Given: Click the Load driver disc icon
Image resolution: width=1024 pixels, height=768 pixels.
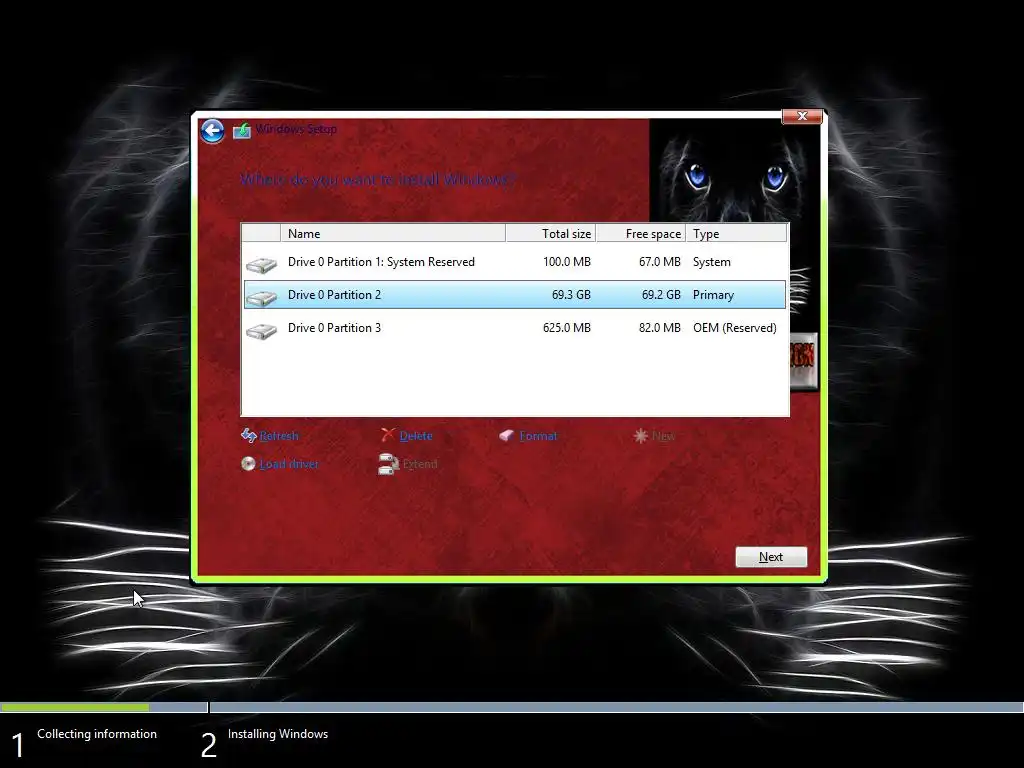Looking at the screenshot, I should coord(248,464).
